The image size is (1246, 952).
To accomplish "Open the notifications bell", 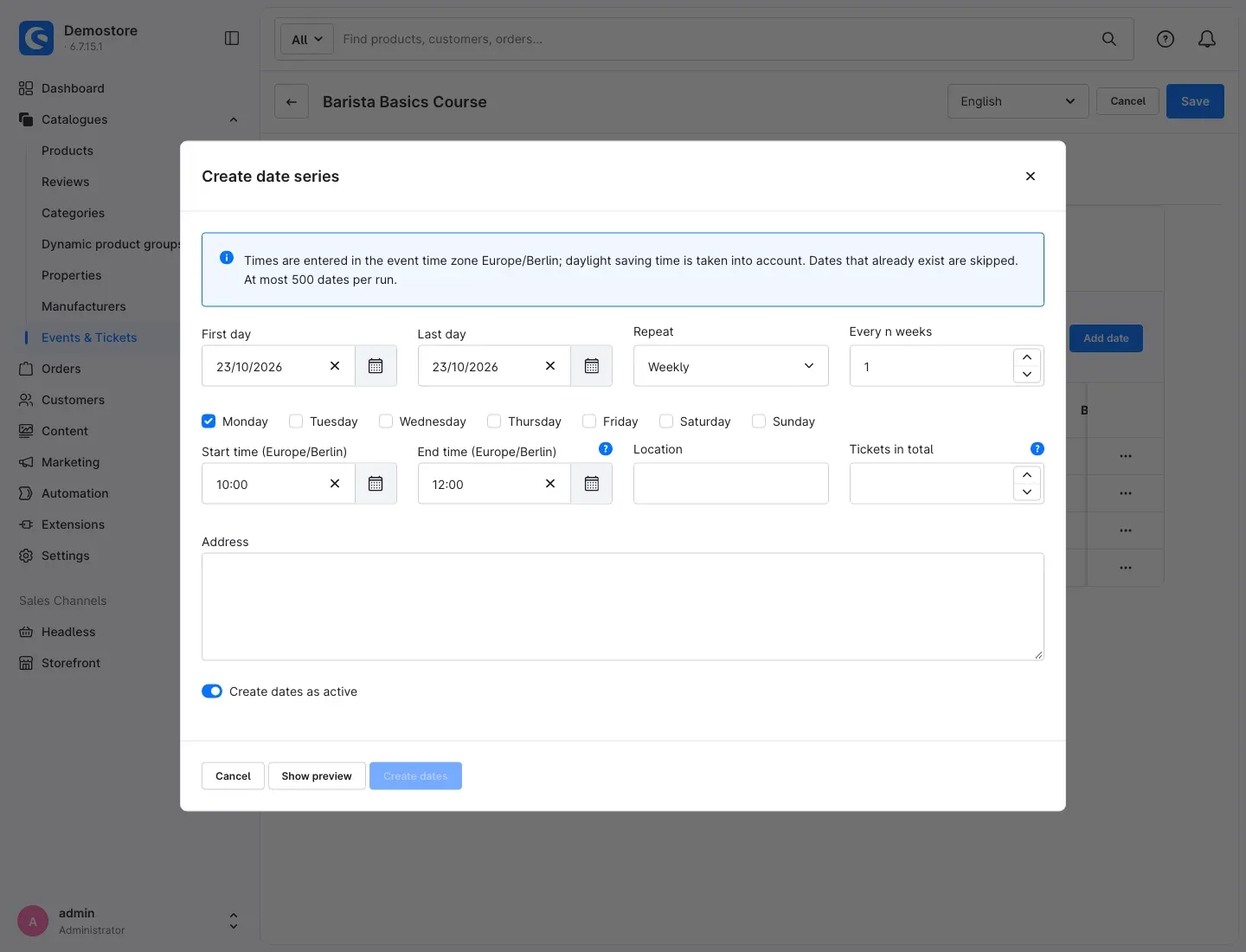I will coord(1207,39).
